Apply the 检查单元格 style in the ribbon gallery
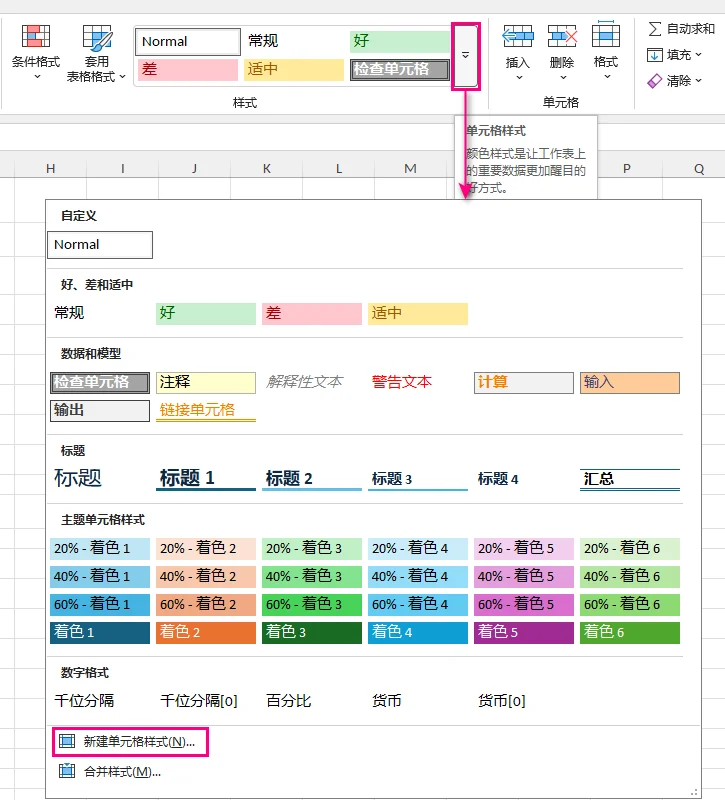The height and width of the screenshot is (800, 725). [400, 69]
